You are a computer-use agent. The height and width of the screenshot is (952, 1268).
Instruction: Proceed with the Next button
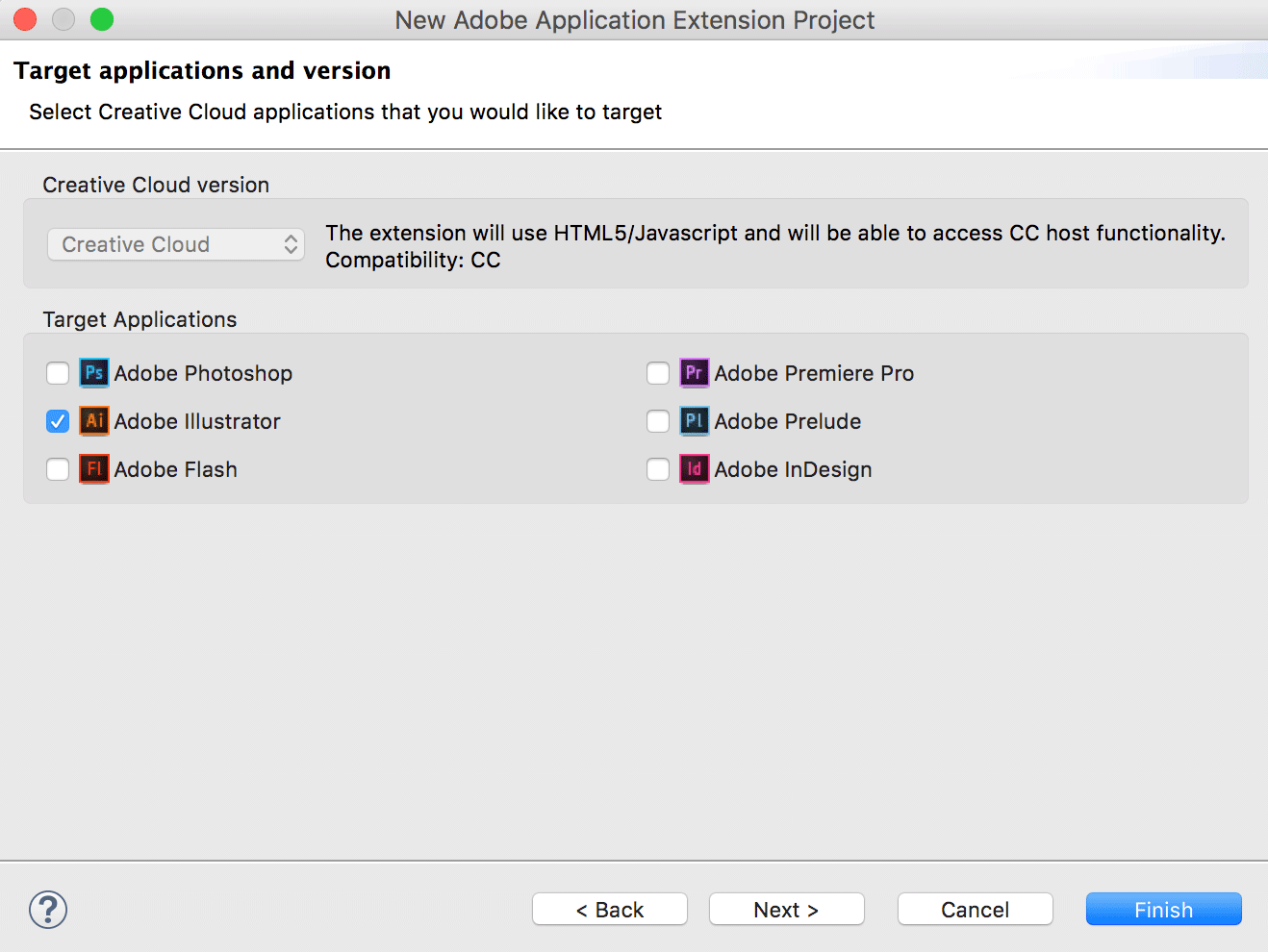787,910
